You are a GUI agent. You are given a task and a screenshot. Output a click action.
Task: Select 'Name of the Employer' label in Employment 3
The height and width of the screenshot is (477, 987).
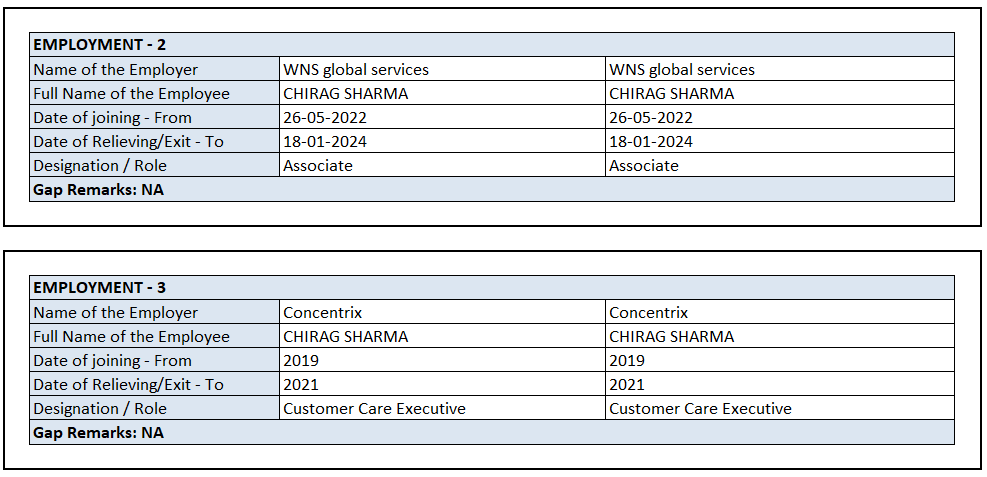pyautogui.click(x=116, y=313)
